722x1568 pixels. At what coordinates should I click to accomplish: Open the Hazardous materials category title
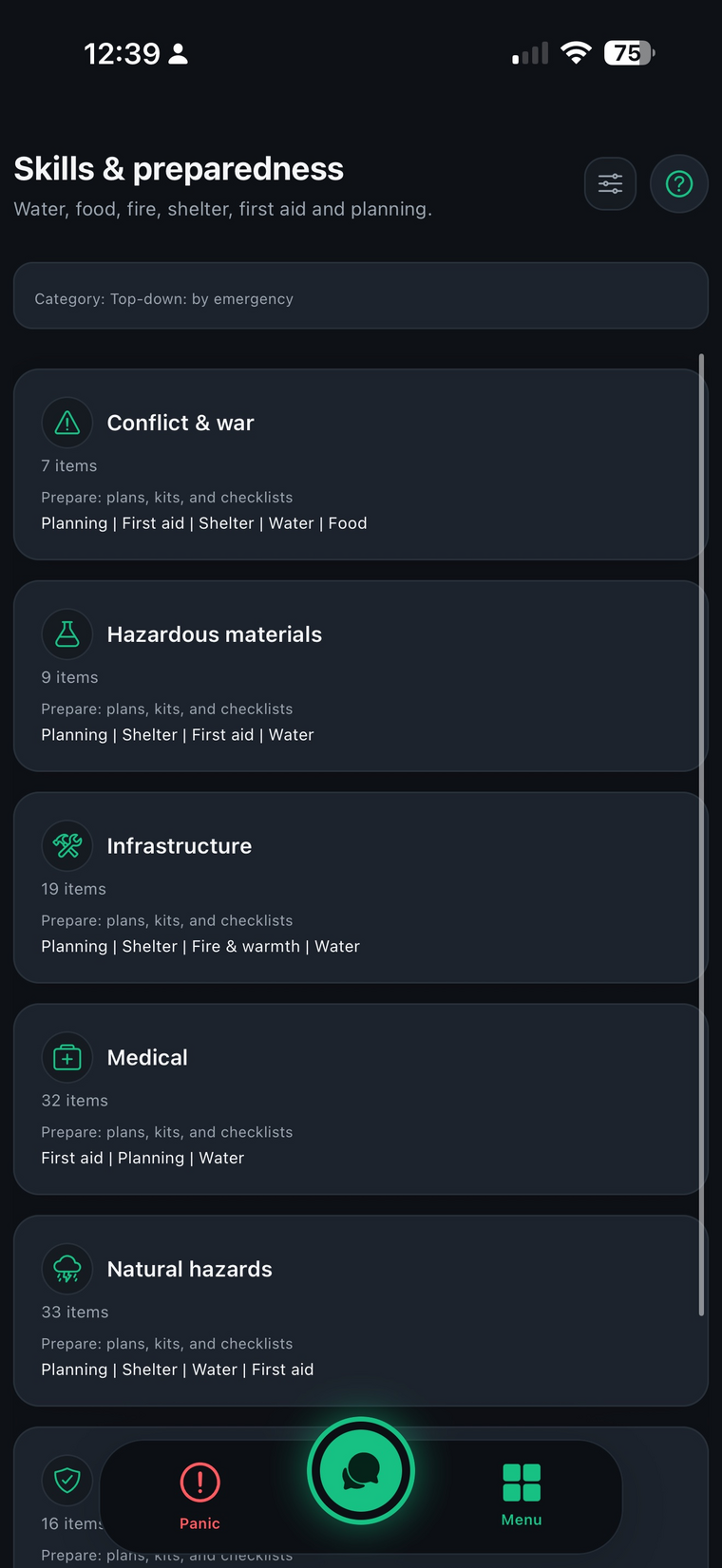point(215,634)
